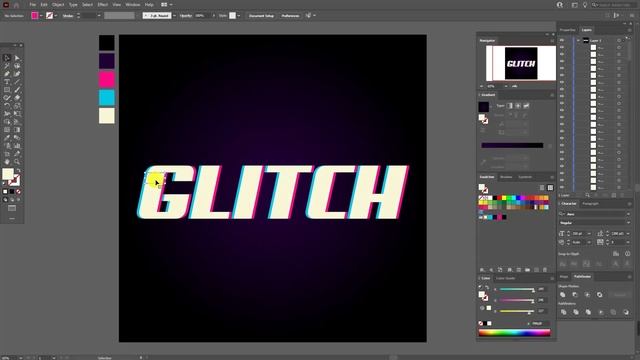This screenshot has width=640, height=360.
Task: Open the Fill color dropdown in control bar
Action: click(x=41, y=16)
